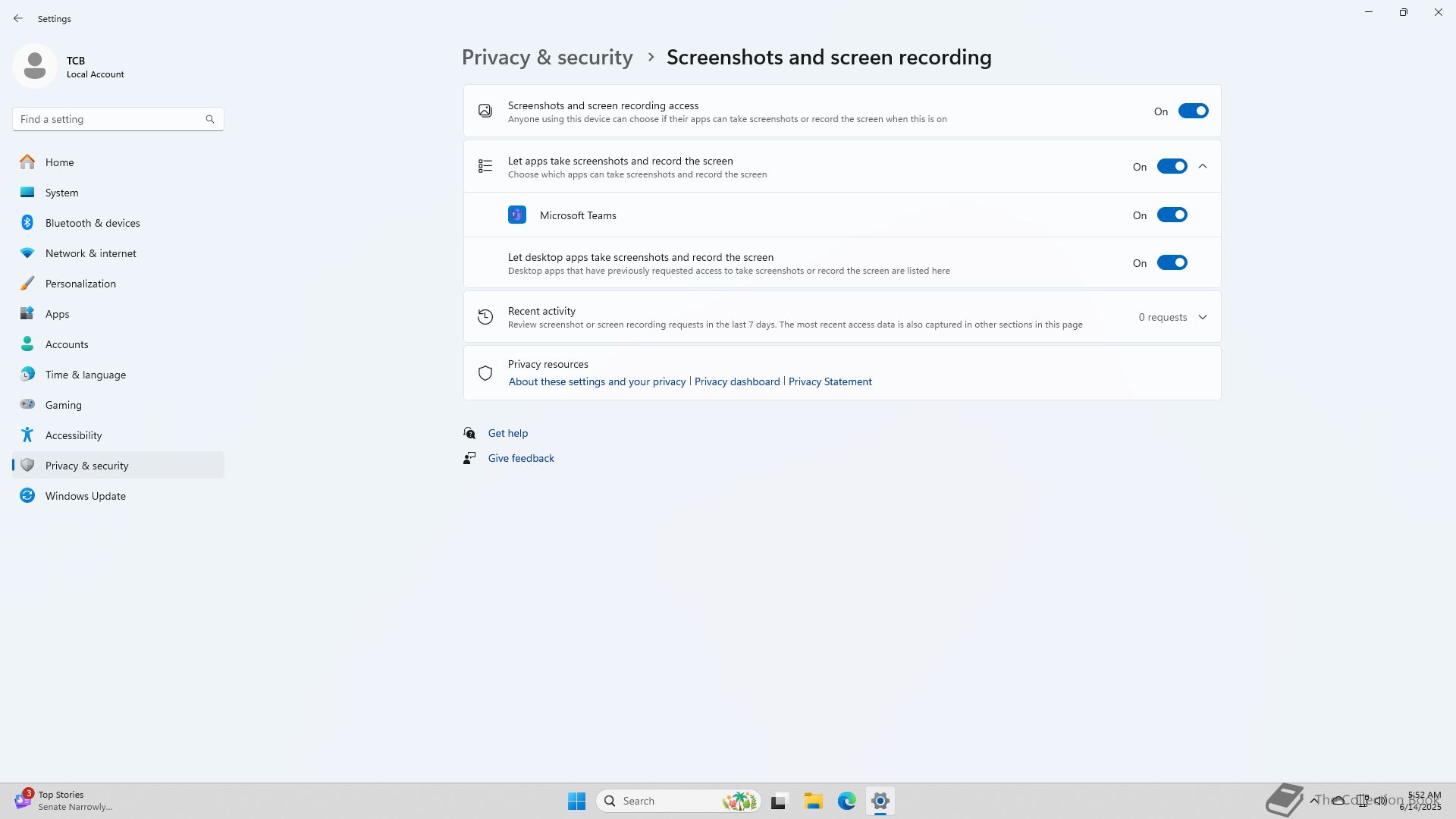Click the Find a setting search box
Image resolution: width=1456 pixels, height=819 pixels.
110,119
